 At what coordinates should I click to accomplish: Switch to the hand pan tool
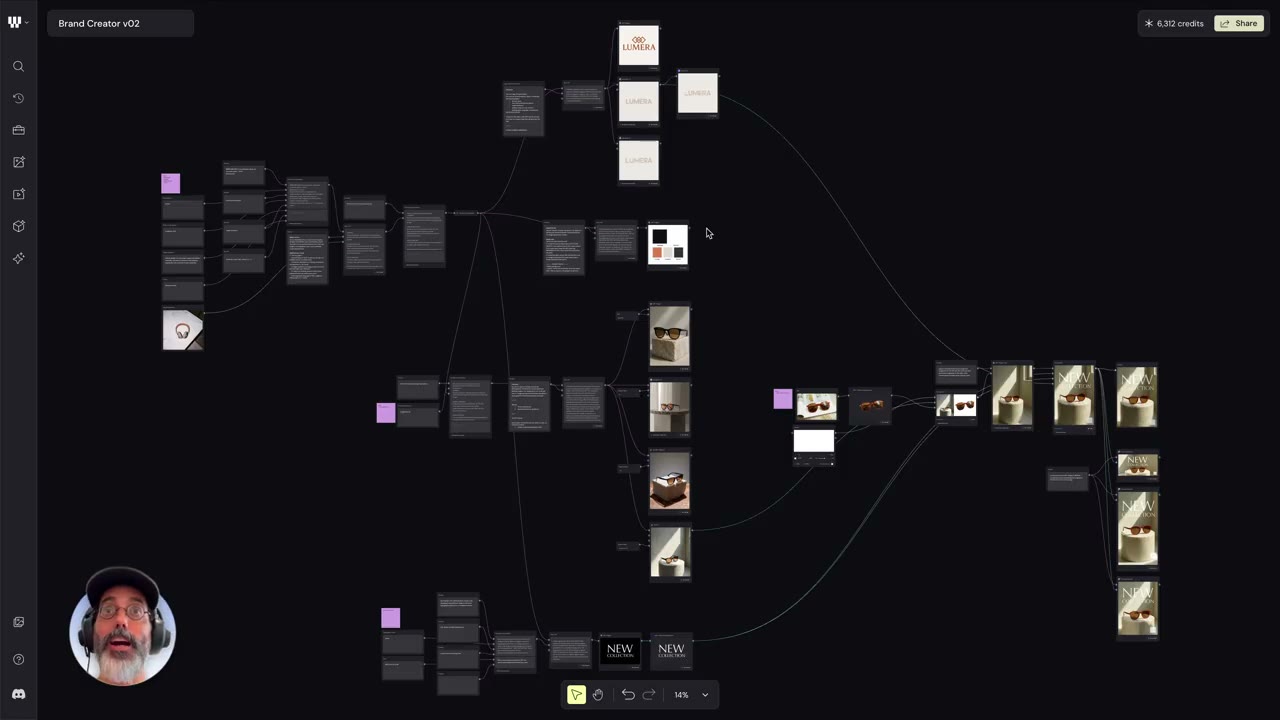(598, 694)
